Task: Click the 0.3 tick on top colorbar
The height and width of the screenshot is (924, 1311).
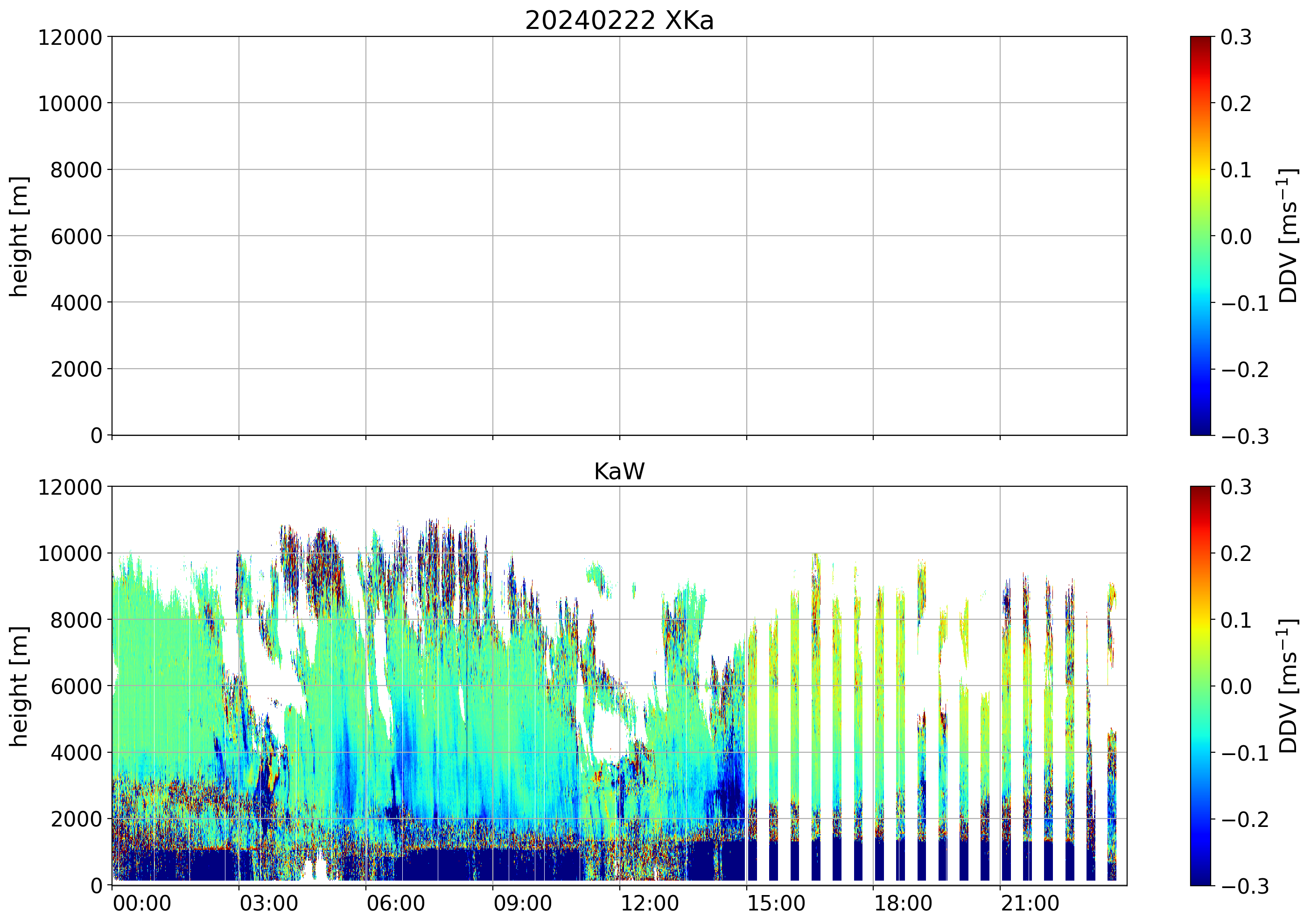Action: pyautogui.click(x=1236, y=37)
